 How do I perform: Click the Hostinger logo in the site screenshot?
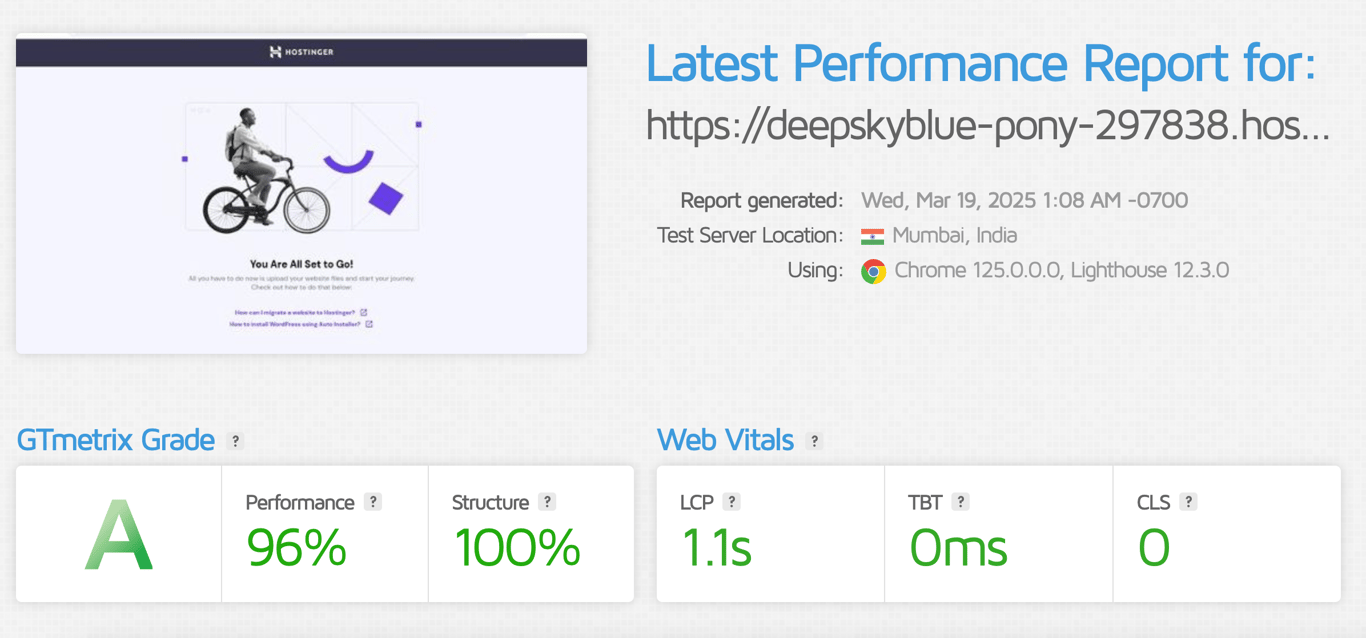pyautogui.click(x=301, y=52)
